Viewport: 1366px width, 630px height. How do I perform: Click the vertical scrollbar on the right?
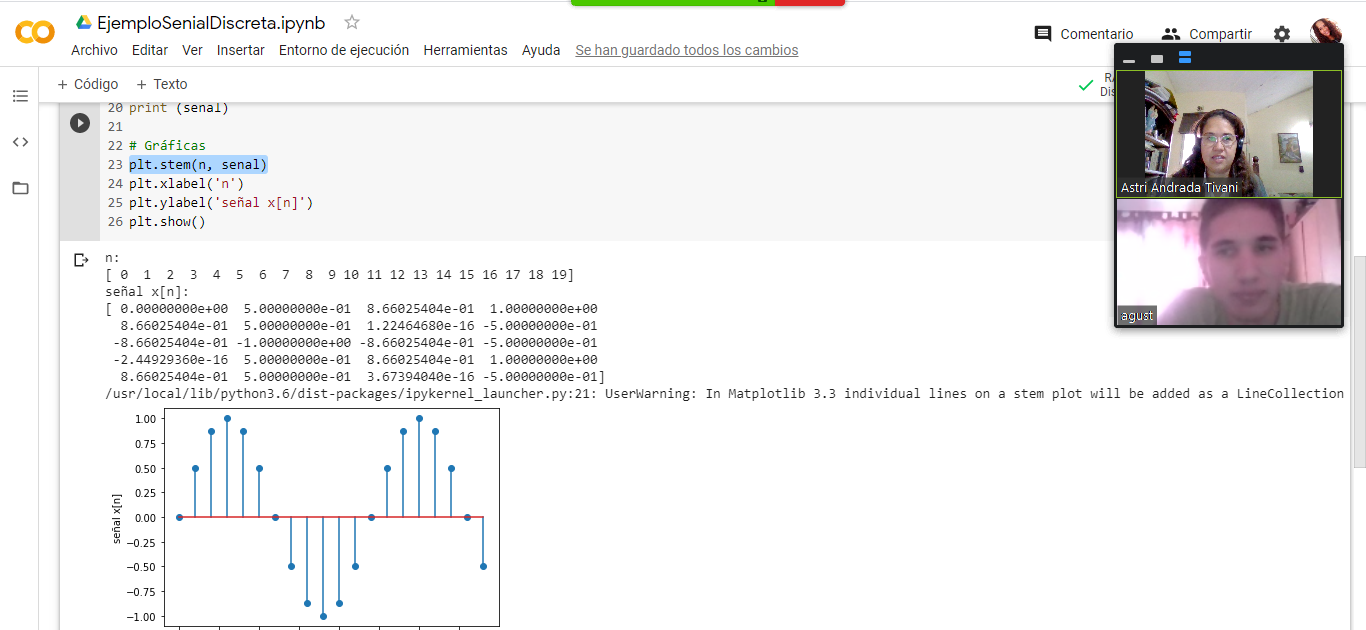click(1359, 360)
